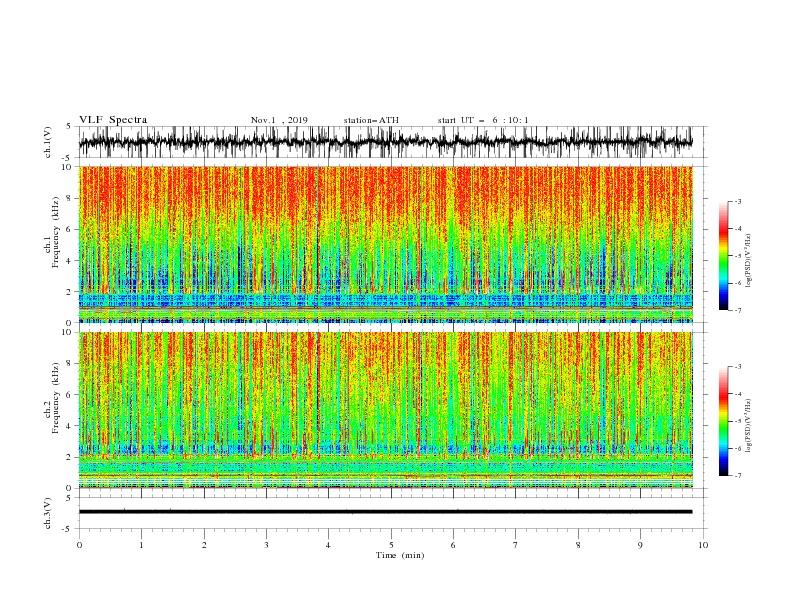Click the 'VLF Spectra' title text
The width and height of the screenshot is (792, 612).
pyautogui.click(x=113, y=120)
